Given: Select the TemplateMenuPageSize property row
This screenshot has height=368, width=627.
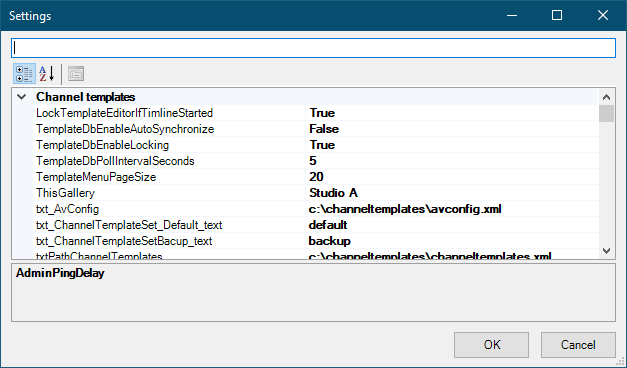Looking at the screenshot, I should click(x=315, y=177).
